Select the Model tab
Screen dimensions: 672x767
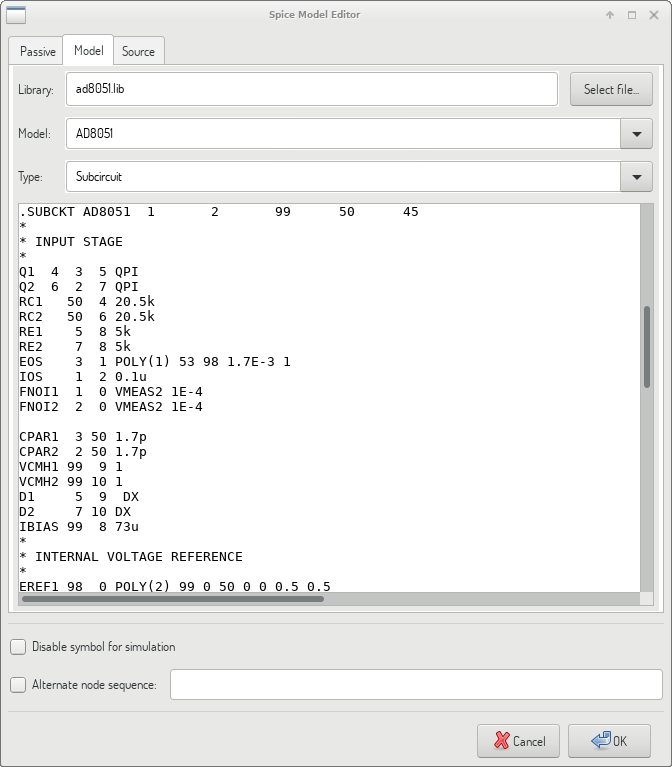point(88,50)
